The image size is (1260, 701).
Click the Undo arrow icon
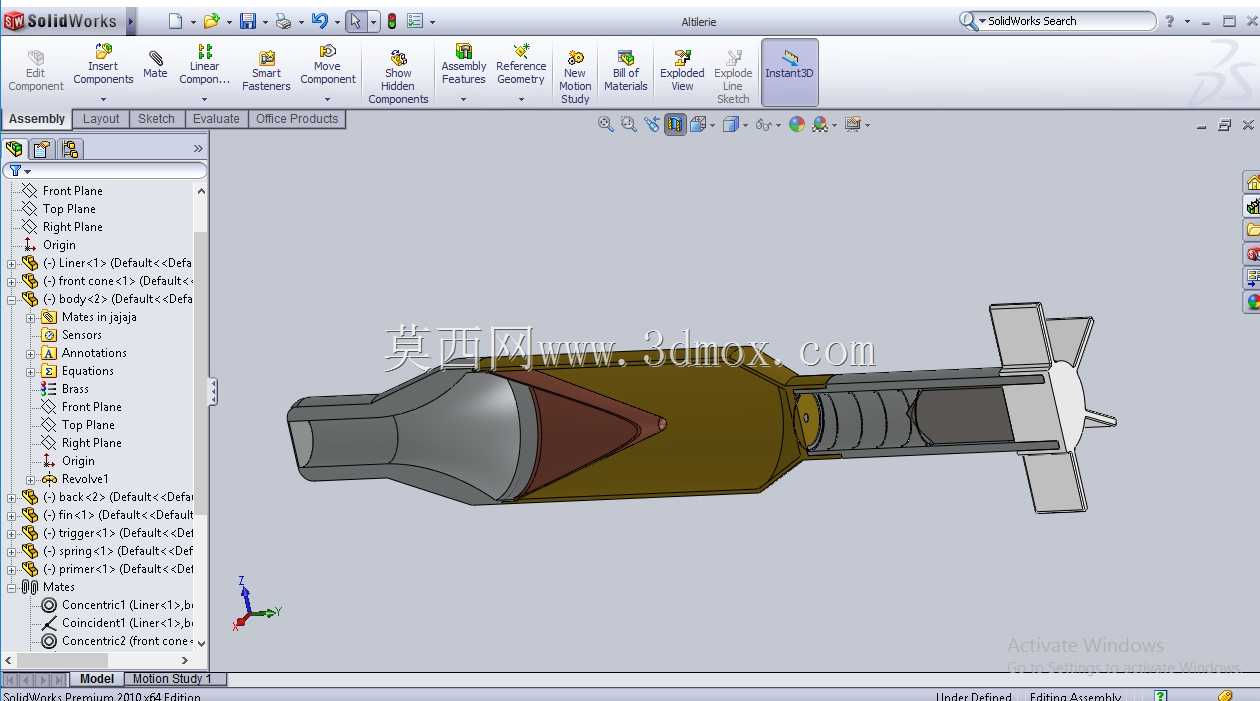(x=319, y=21)
